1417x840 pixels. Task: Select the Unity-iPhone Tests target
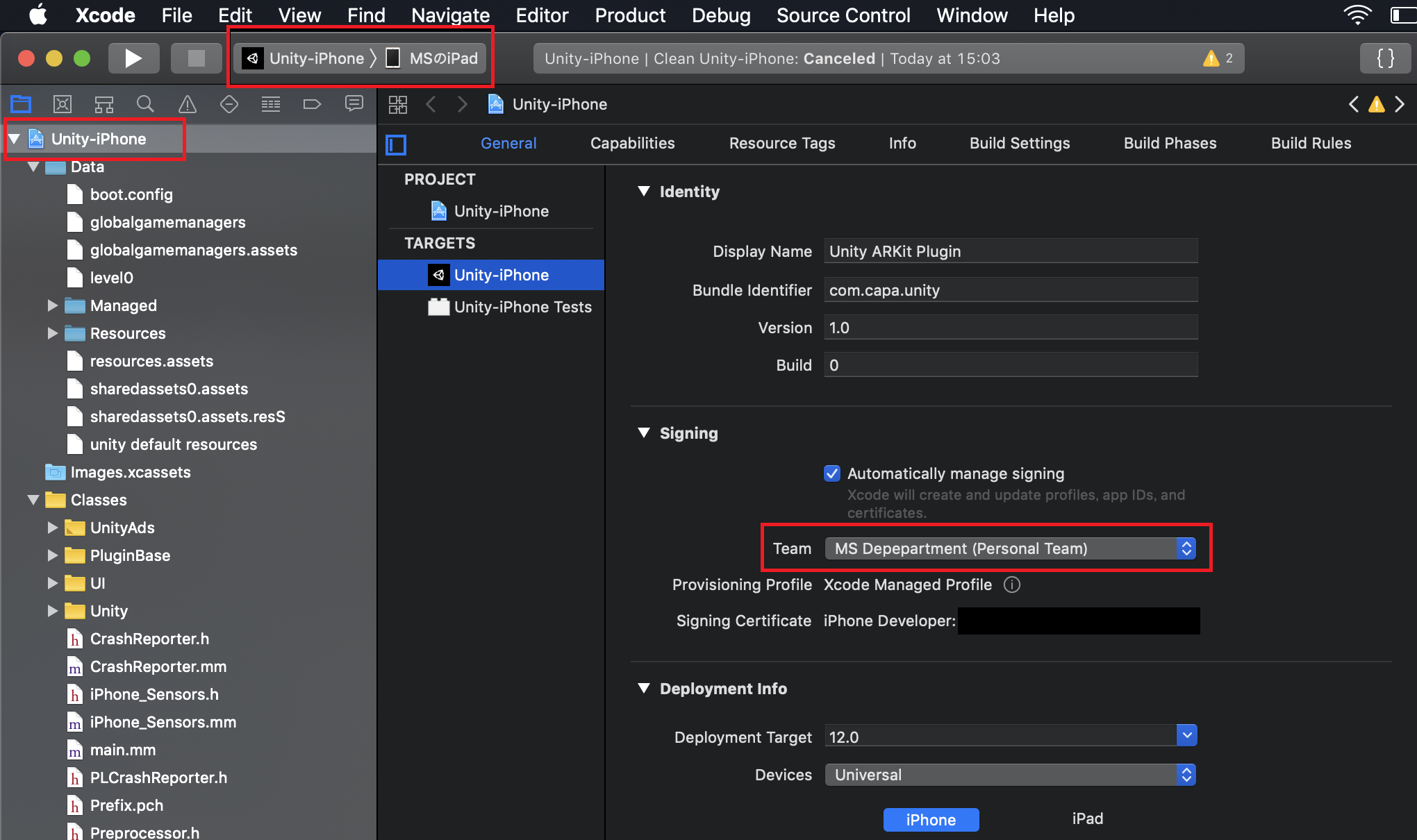510,307
